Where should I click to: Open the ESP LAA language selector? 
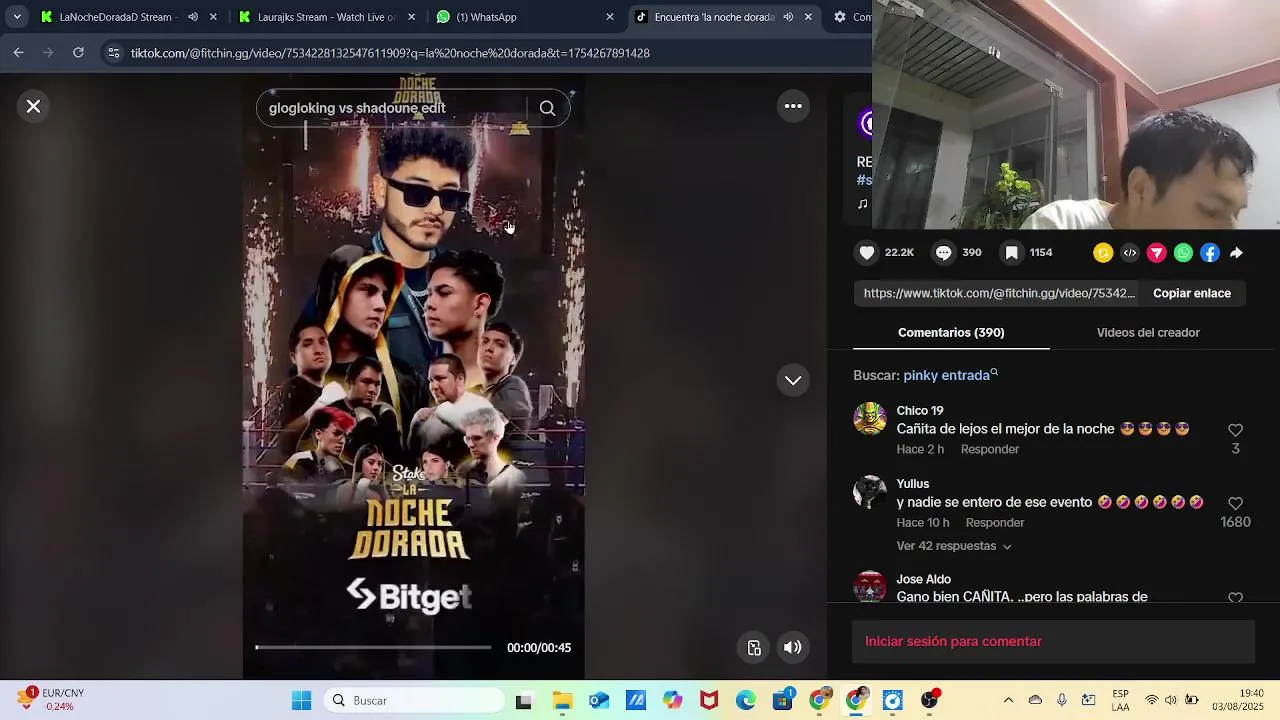point(1121,701)
